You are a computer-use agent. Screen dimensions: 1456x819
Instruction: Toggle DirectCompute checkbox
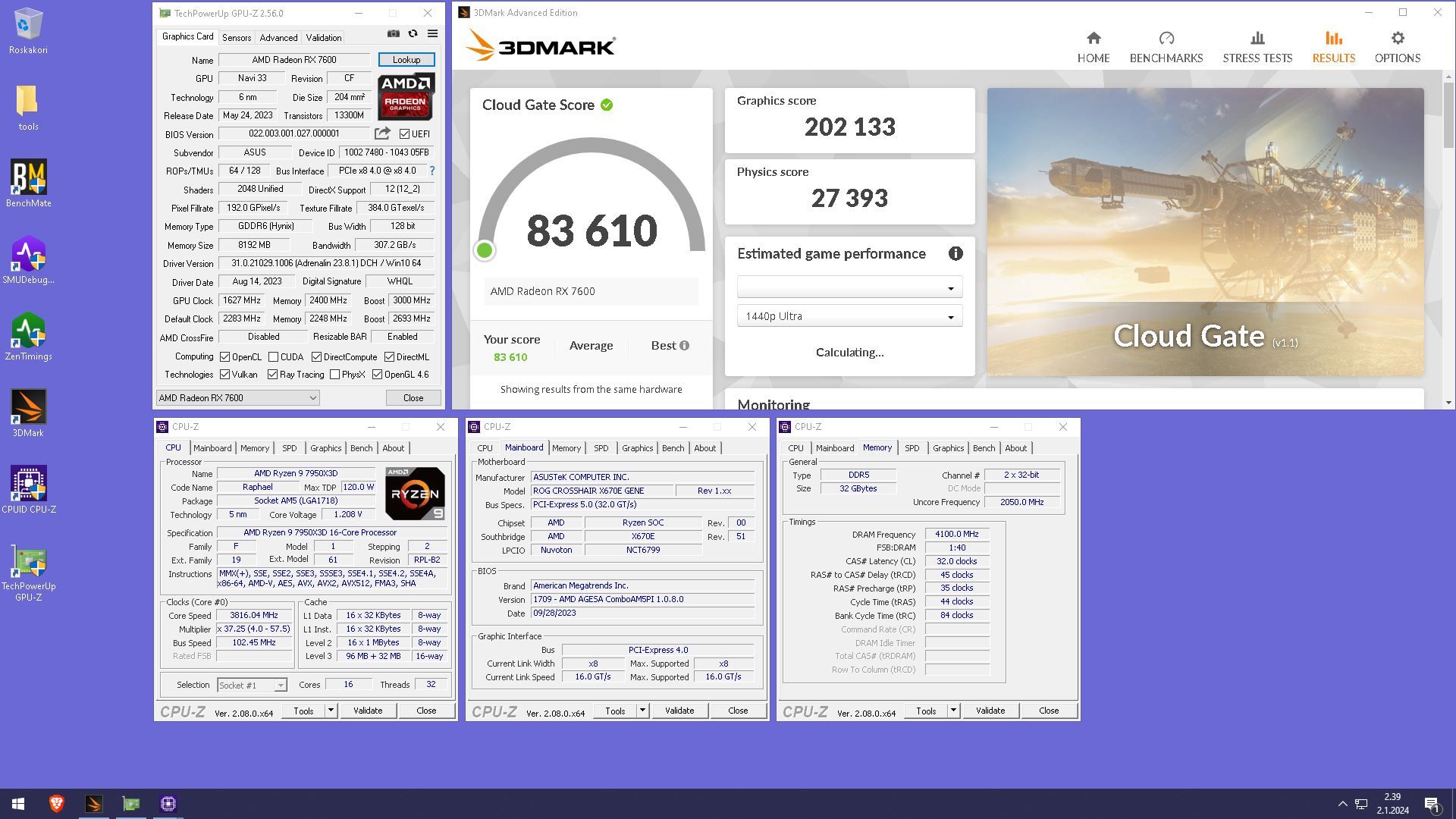(x=317, y=357)
